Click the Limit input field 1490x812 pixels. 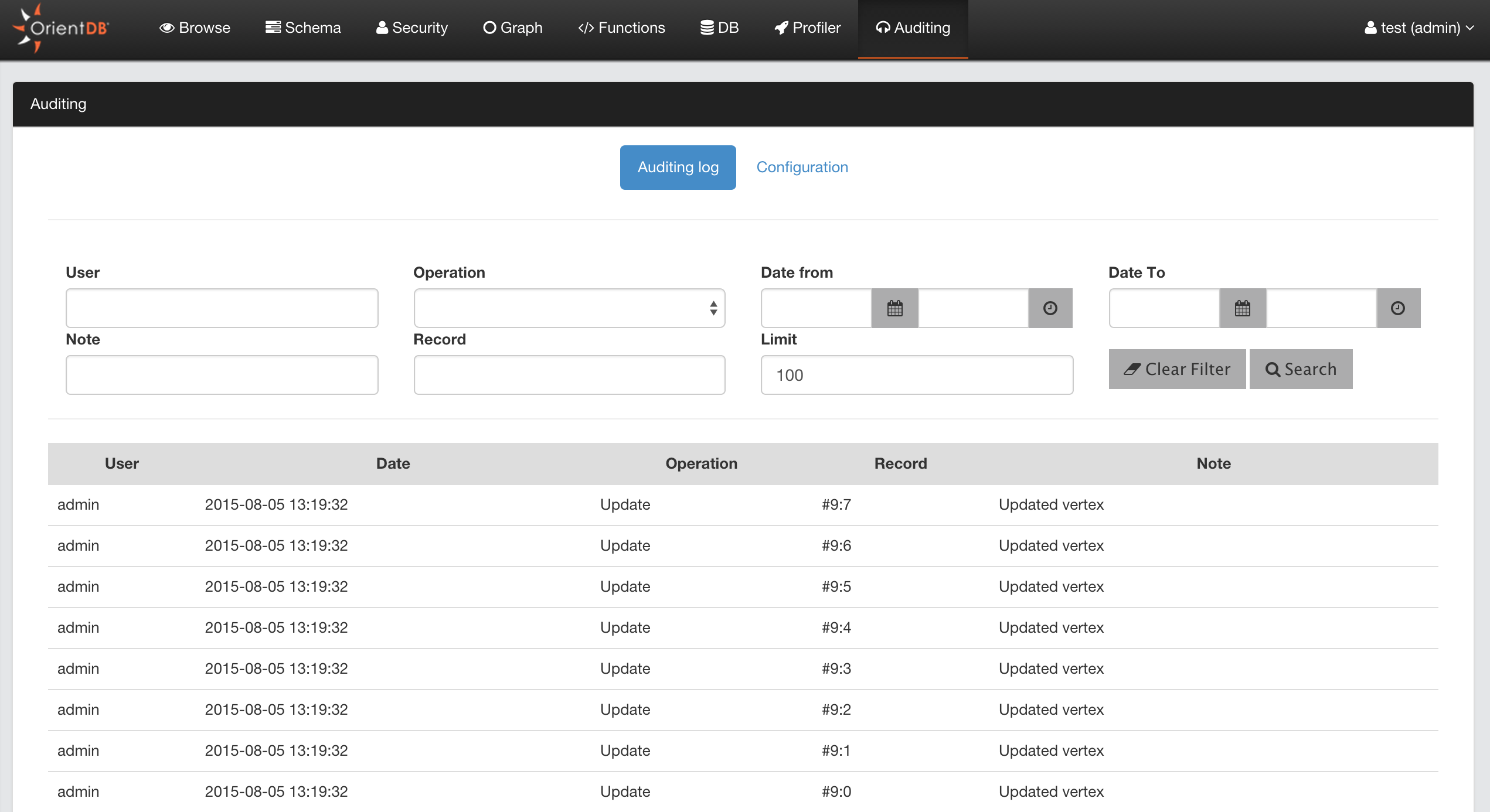point(916,375)
